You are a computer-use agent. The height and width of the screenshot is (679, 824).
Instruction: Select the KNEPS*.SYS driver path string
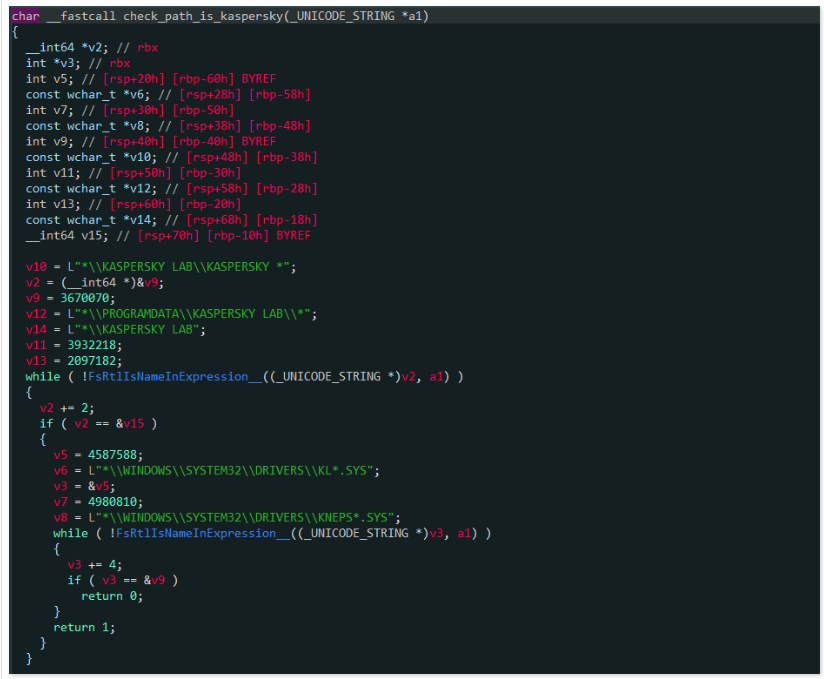click(x=244, y=517)
